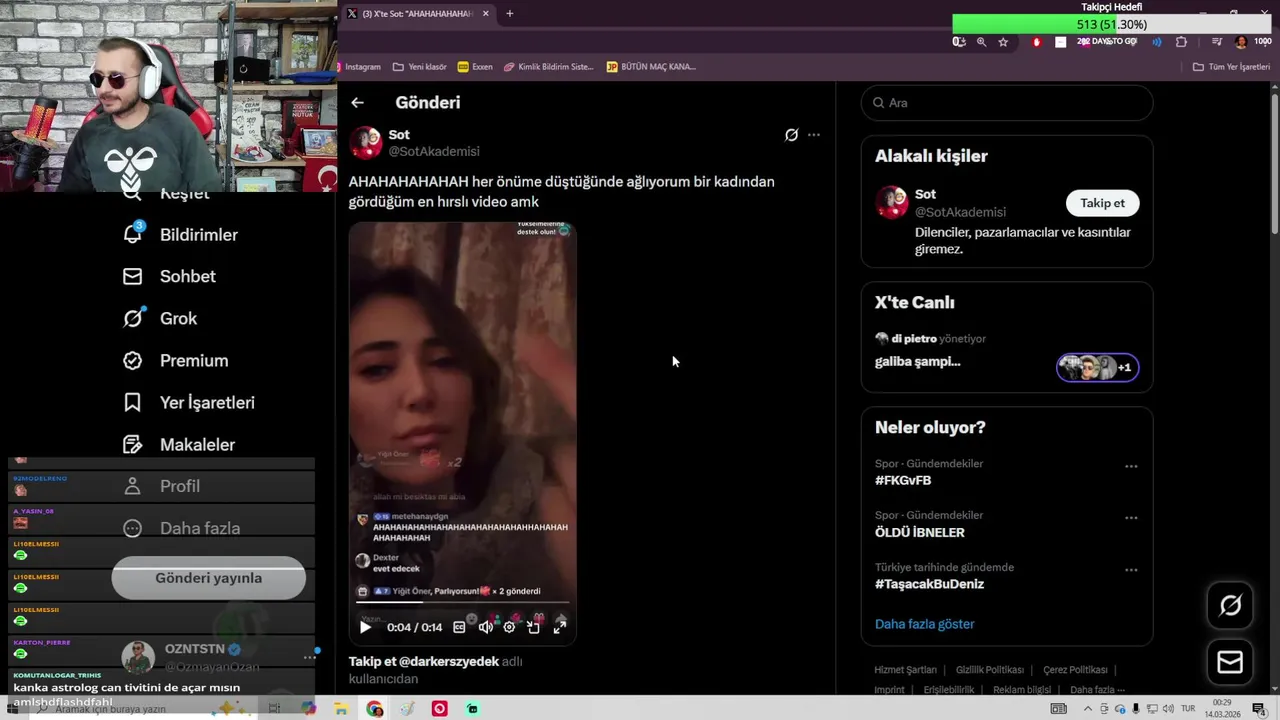Image resolution: width=1280 pixels, height=720 pixels.
Task: Open the #TaşacakBuDeniz trend
Action: (x=929, y=584)
